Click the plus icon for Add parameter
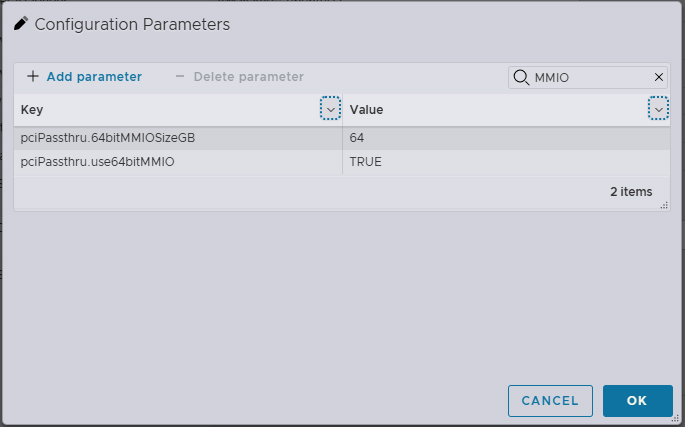 (x=33, y=76)
